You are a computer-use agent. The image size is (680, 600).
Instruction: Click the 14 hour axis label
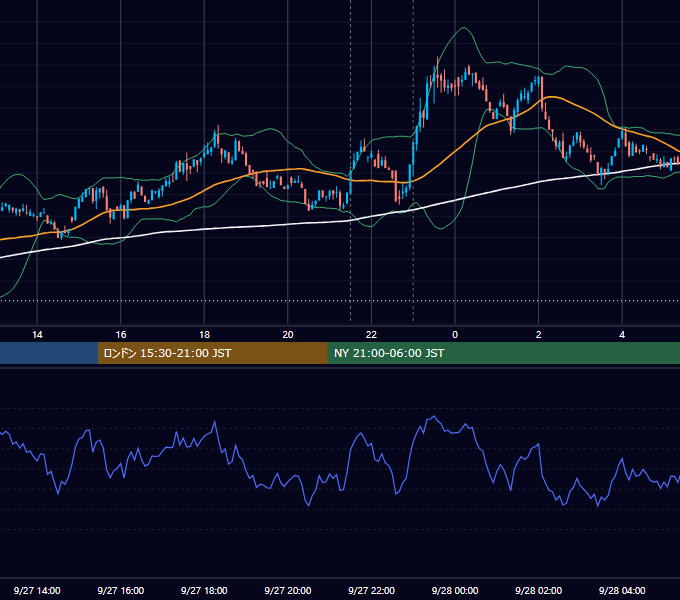[37, 335]
